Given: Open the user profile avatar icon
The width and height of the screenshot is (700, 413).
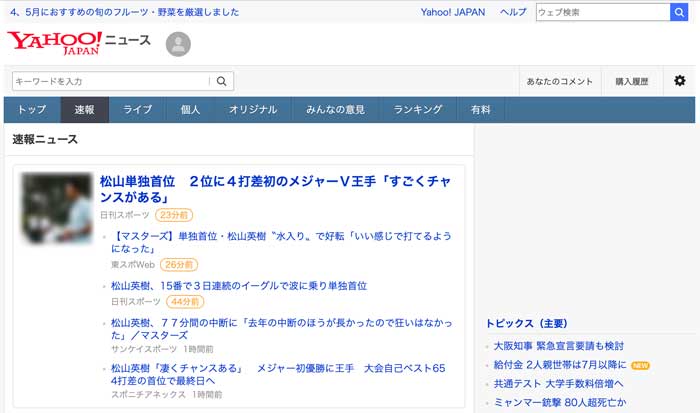Looking at the screenshot, I should (x=178, y=44).
